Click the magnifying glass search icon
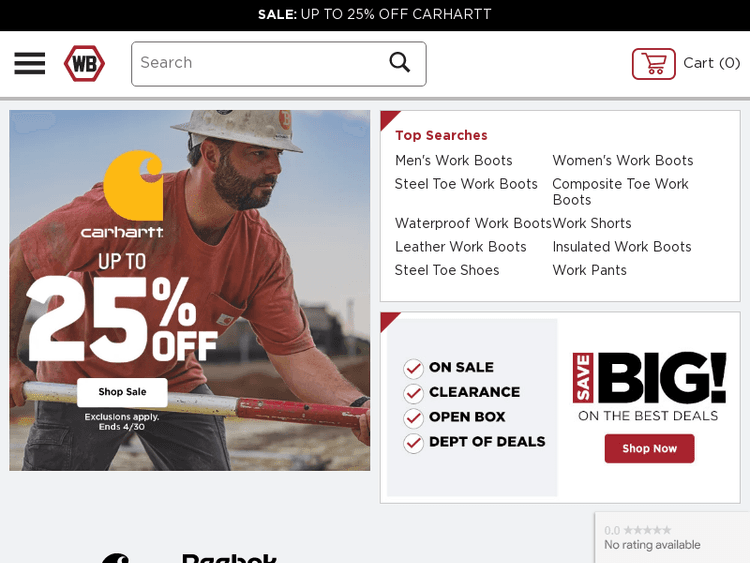The height and width of the screenshot is (563, 750). tap(399, 62)
